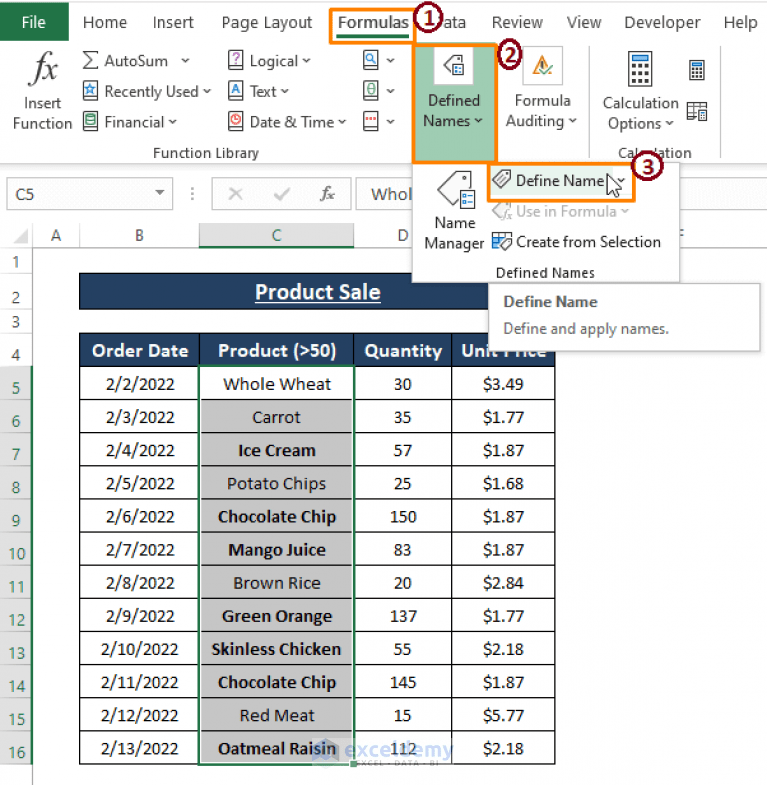The width and height of the screenshot is (767, 785).
Task: Open the Lookup & Reference functions icon
Action: [x=370, y=61]
